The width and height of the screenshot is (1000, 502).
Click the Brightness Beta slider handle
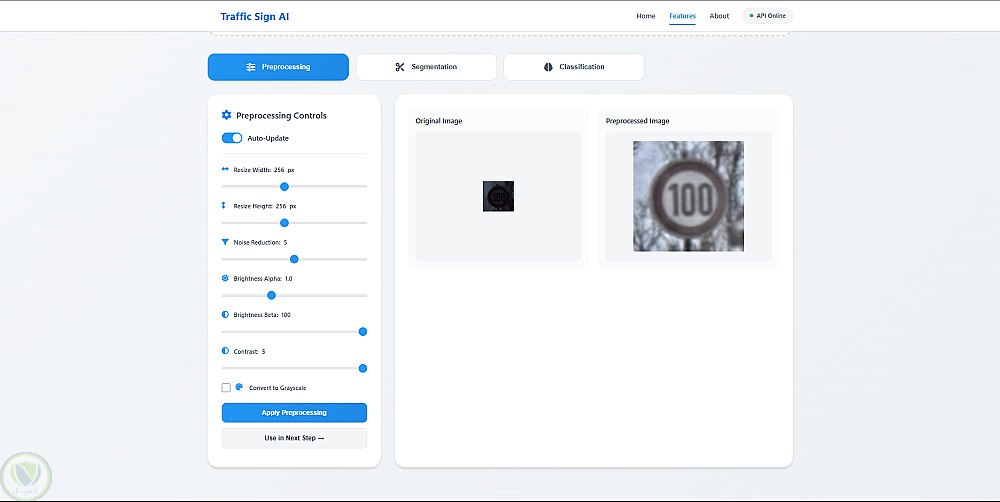coord(363,332)
